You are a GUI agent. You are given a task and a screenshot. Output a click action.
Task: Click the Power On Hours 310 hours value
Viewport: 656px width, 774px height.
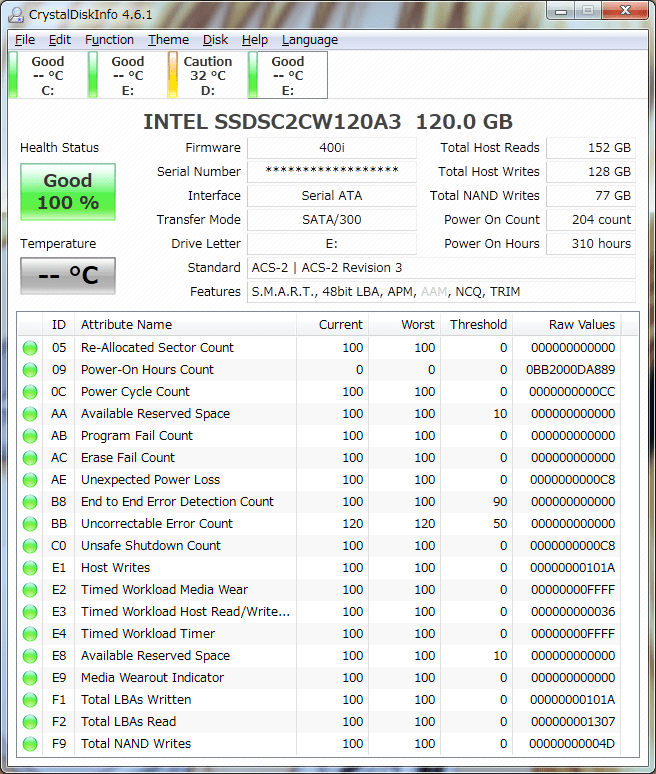(x=590, y=243)
